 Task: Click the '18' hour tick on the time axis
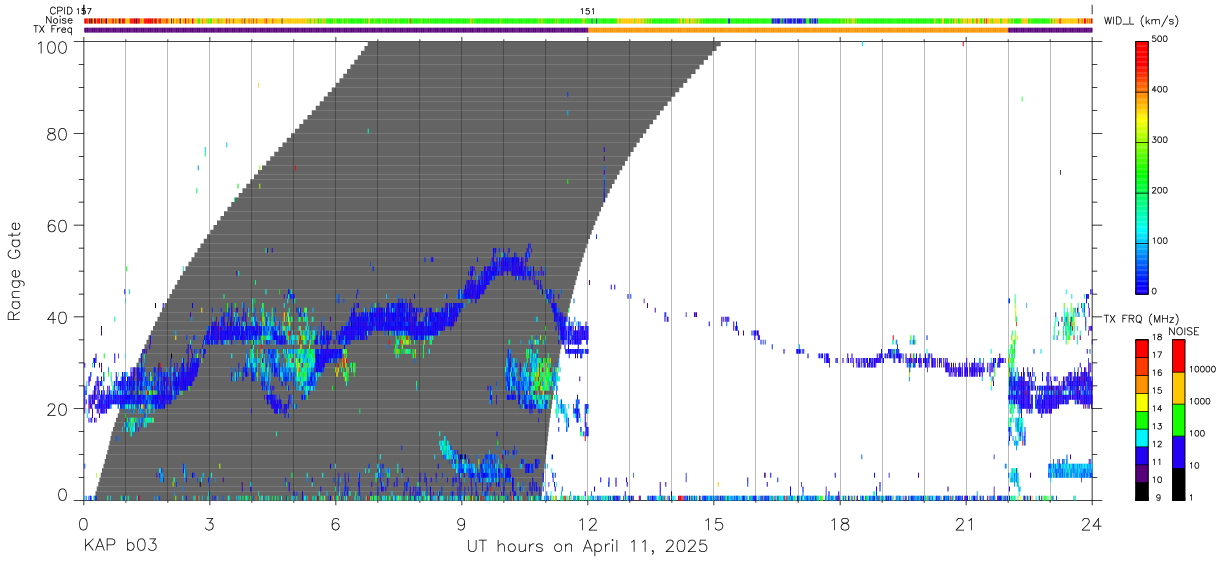(x=840, y=523)
